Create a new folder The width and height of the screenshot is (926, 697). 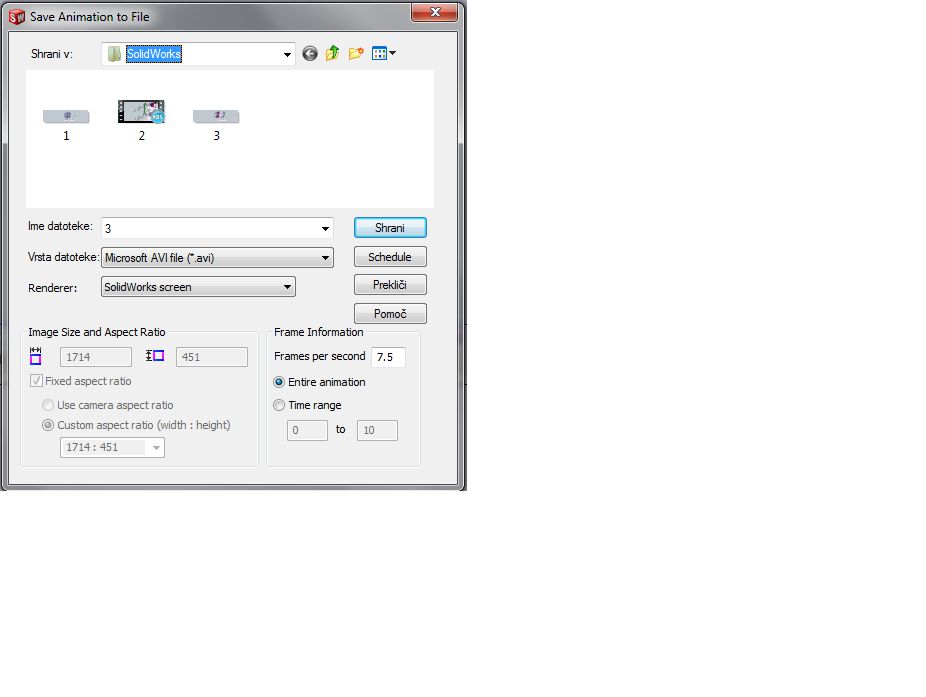(x=356, y=54)
